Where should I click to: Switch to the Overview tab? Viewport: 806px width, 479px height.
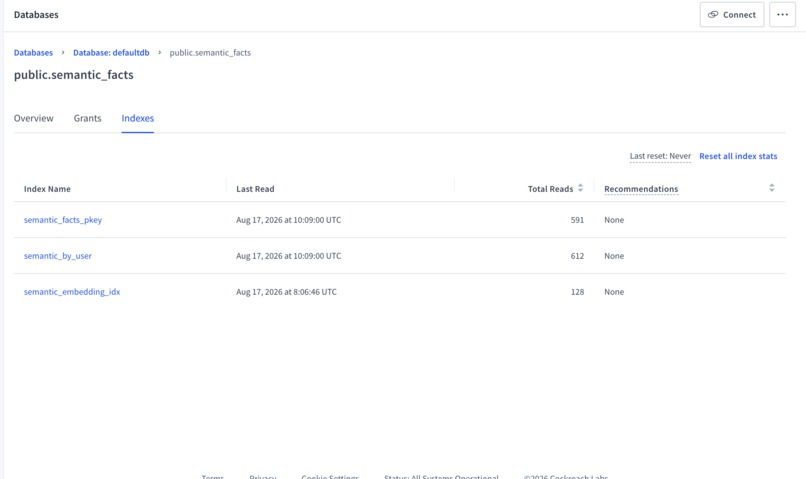click(x=33, y=118)
